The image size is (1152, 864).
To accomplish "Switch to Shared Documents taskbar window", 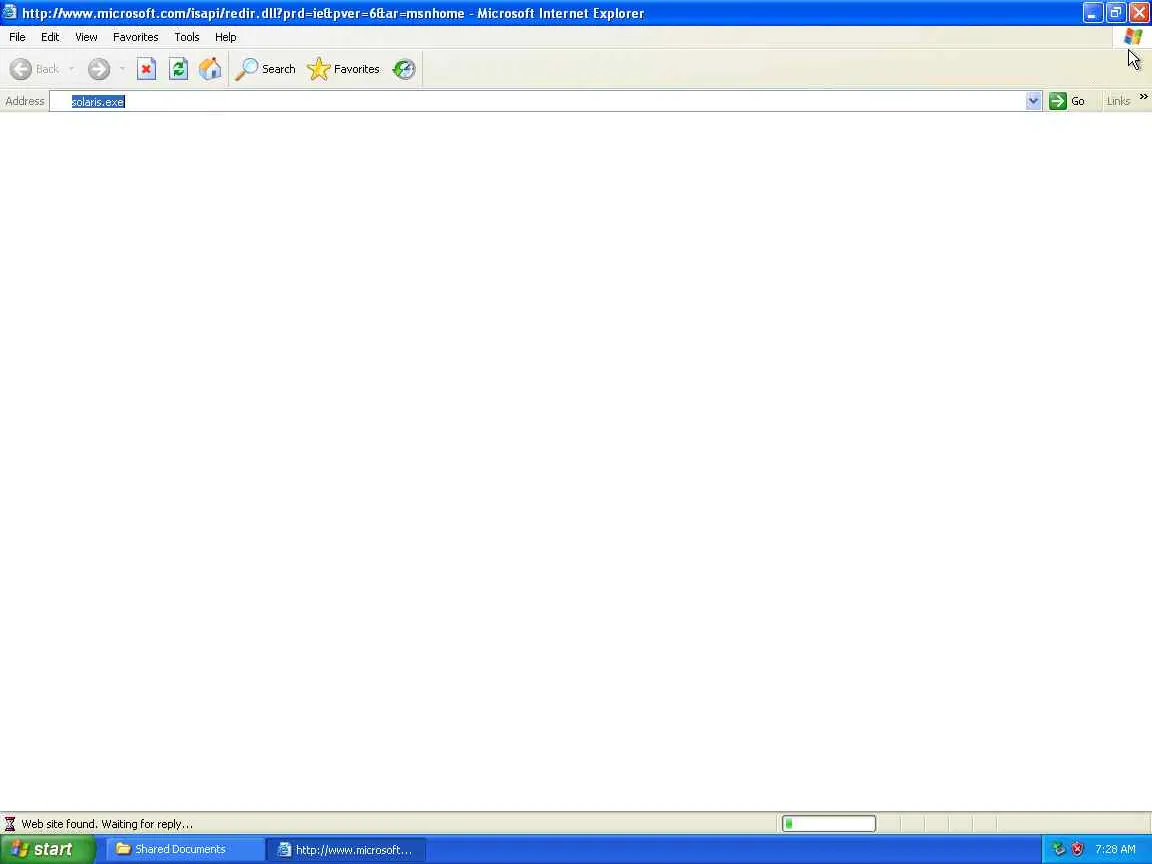I will coord(184,849).
